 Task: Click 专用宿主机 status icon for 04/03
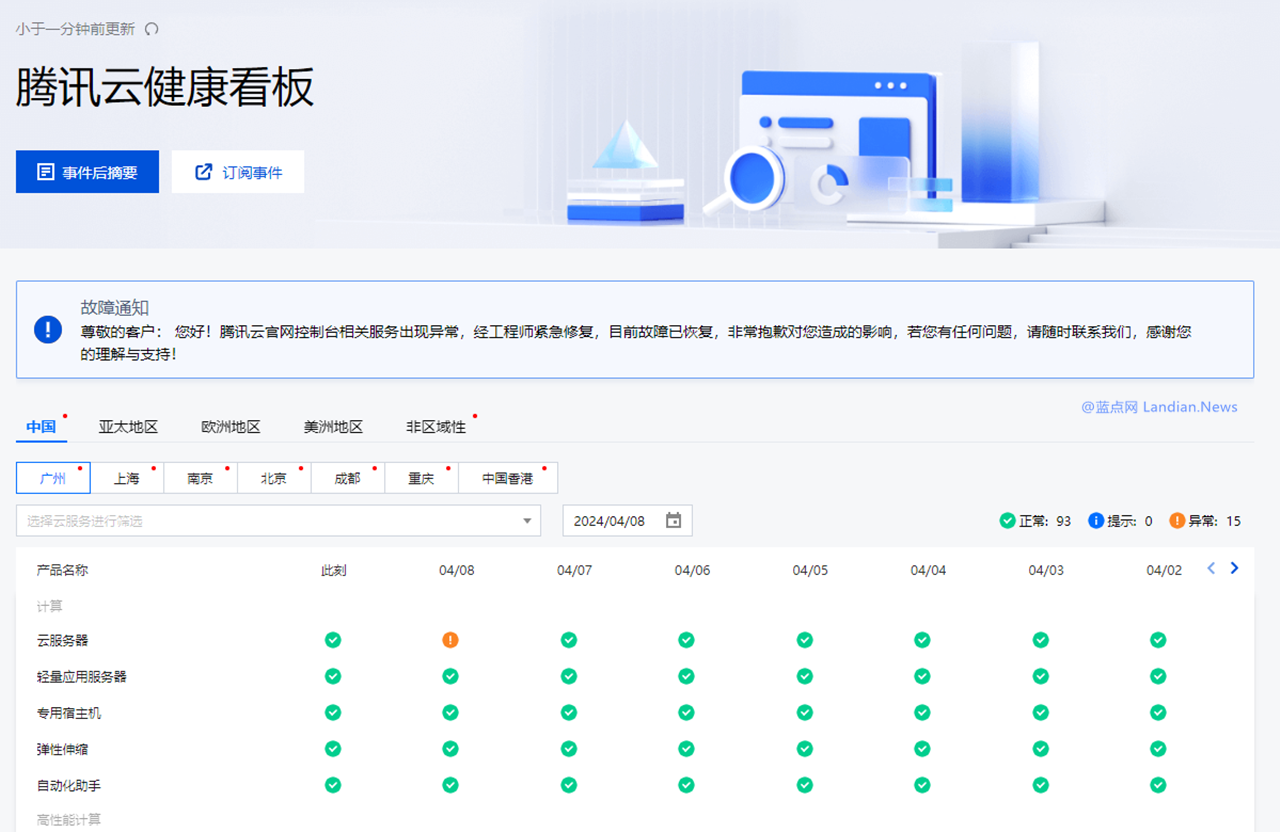pyautogui.click(x=1040, y=713)
